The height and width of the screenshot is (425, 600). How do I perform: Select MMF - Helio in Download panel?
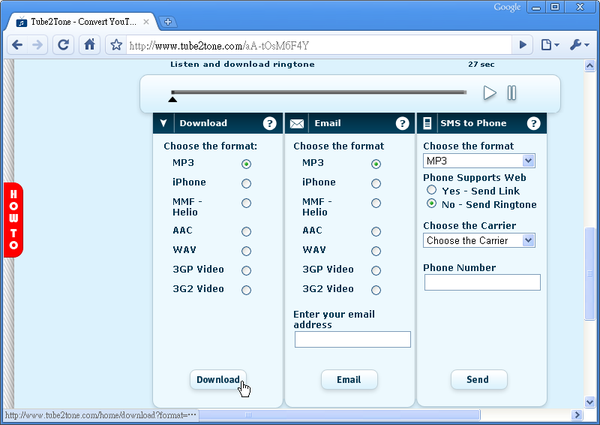(246, 203)
